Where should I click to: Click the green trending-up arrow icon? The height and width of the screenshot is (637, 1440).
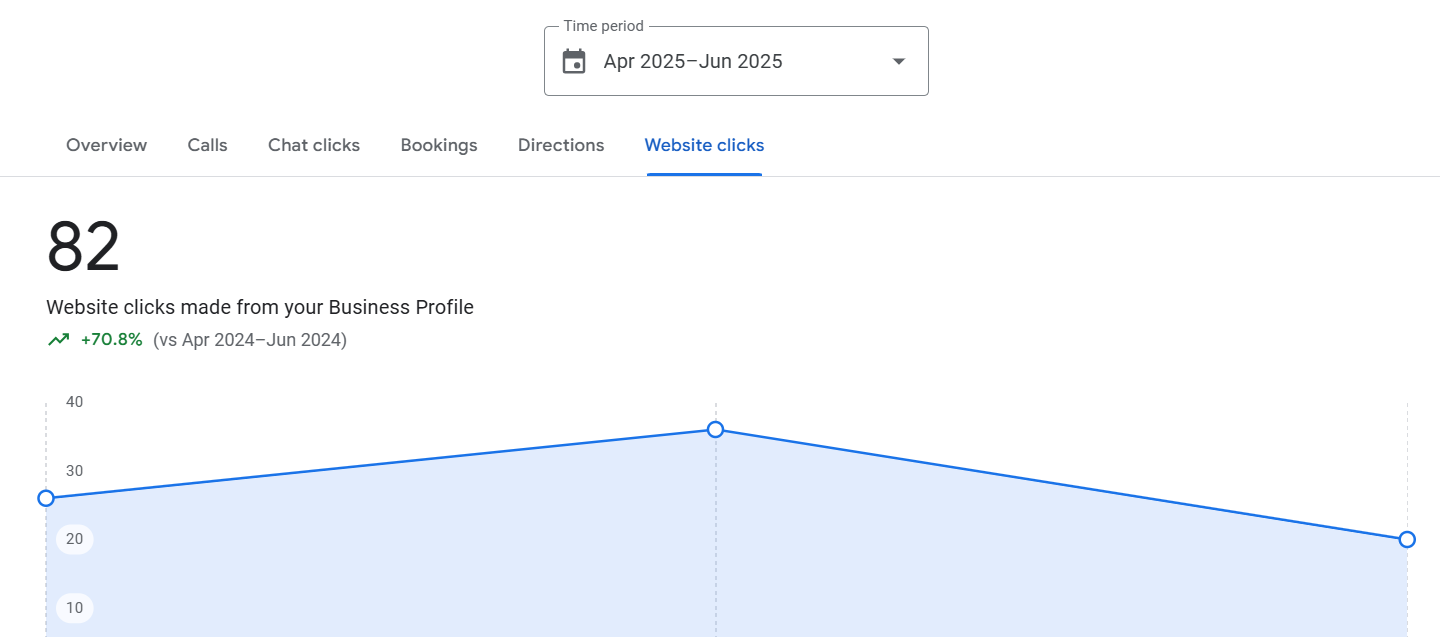pos(59,340)
